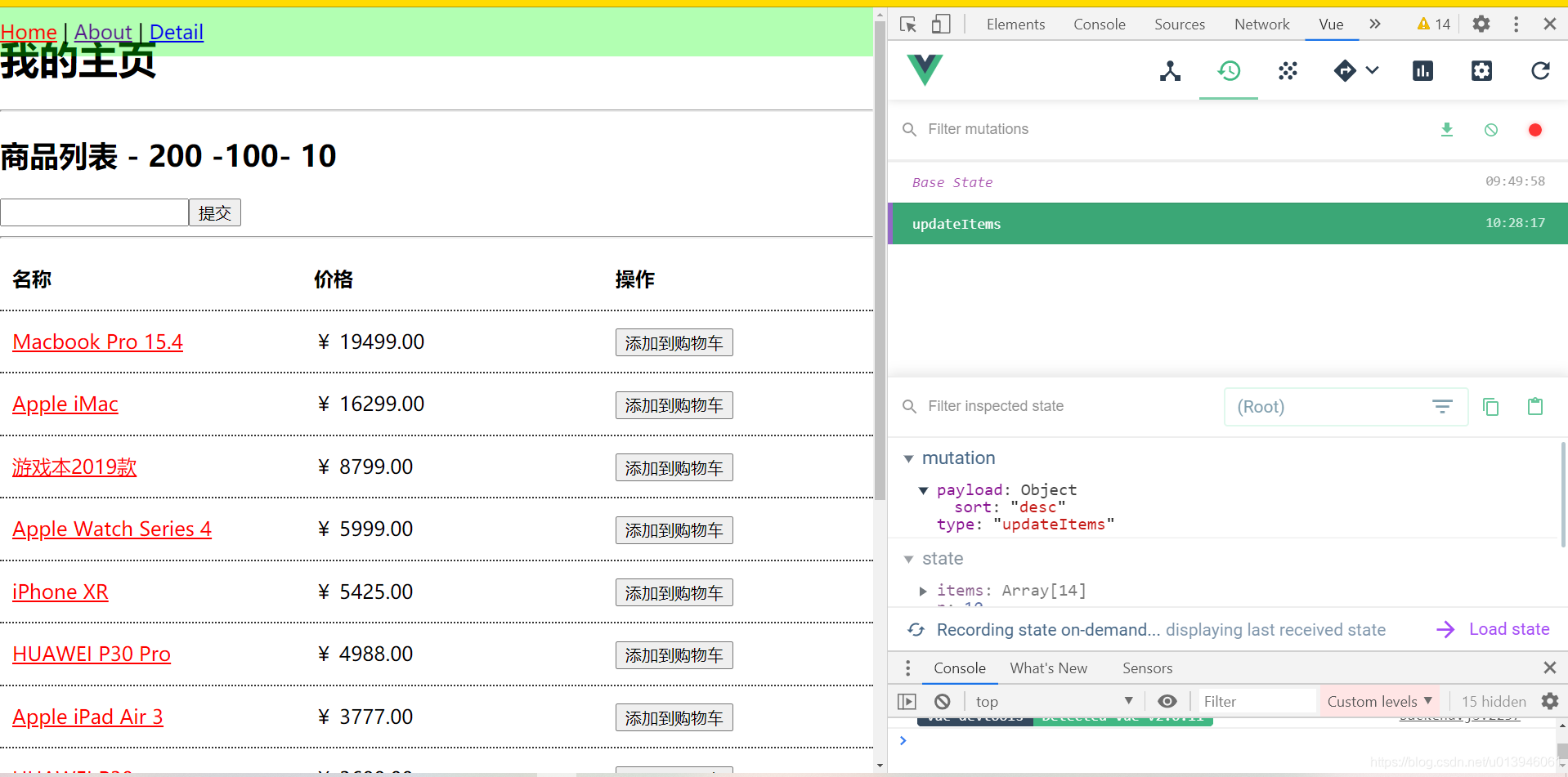The width and height of the screenshot is (1568, 777).
Task: Open the Sources tab
Action: tap(1180, 25)
